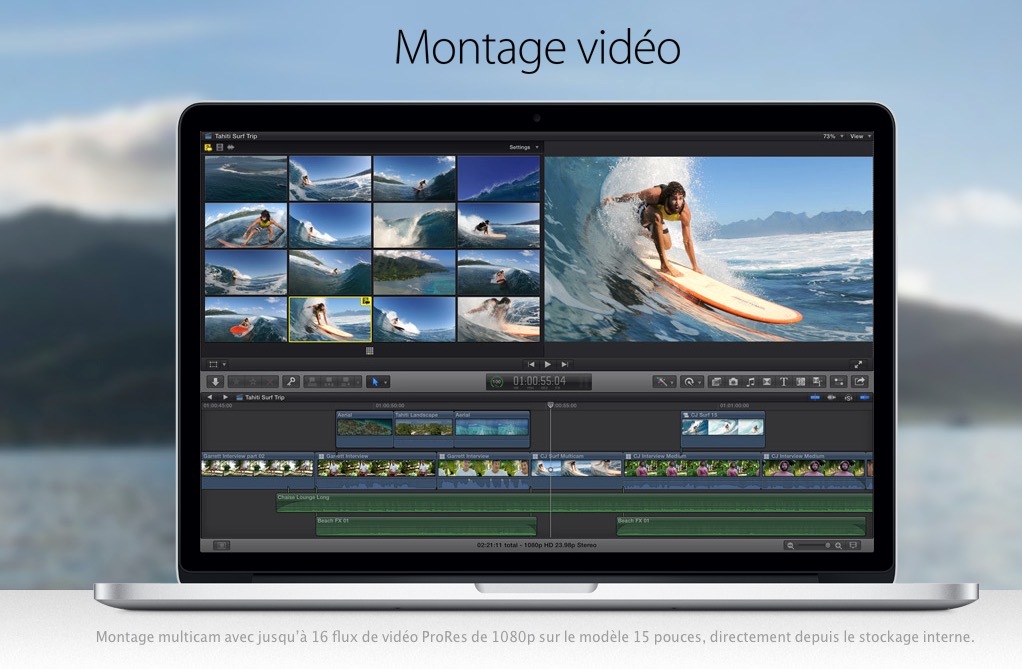Show the Transitions browser icon
Viewport: 1022px width, 669px height.
click(x=767, y=381)
